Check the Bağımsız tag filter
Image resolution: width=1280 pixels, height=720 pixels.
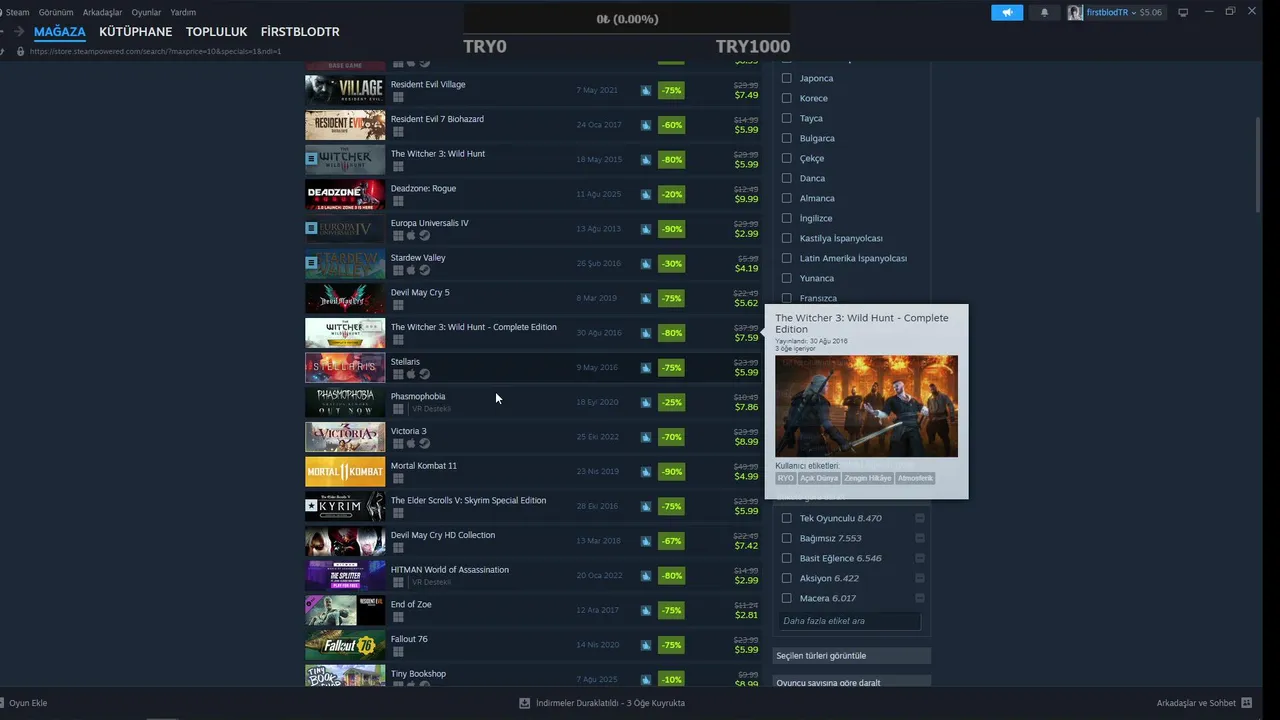[x=786, y=538]
